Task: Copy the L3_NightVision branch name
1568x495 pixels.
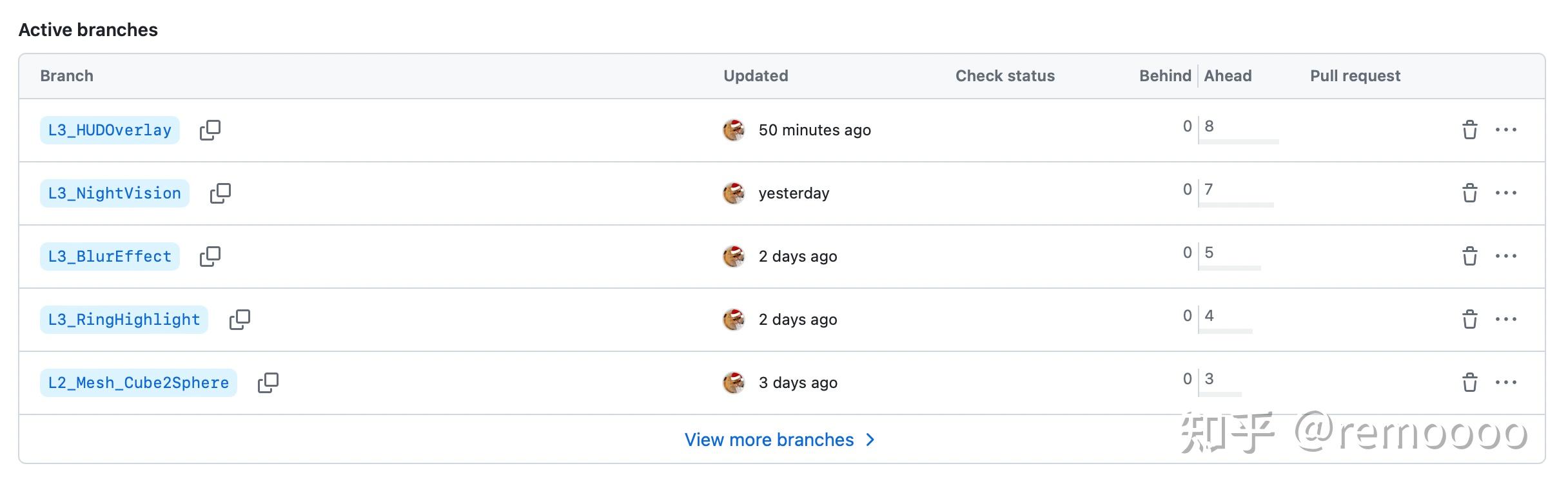Action: 220,193
